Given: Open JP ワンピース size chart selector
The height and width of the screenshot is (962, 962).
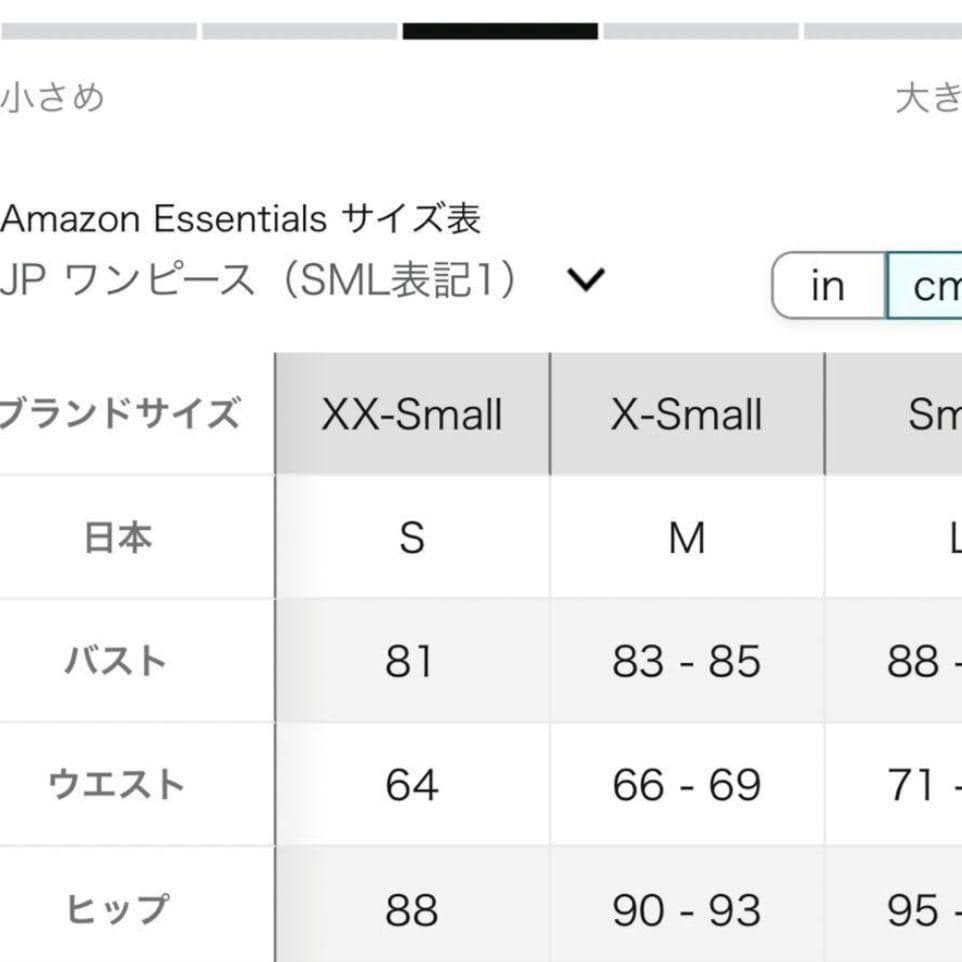Looking at the screenshot, I should (260, 281).
